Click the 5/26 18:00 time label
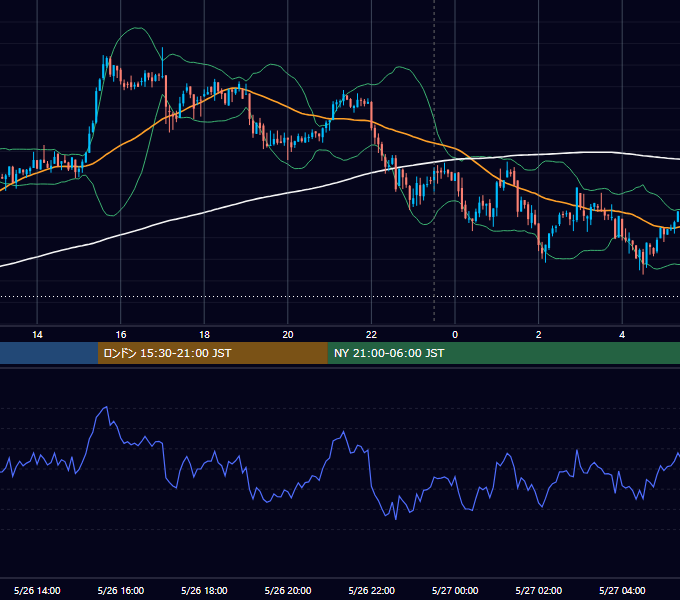Screen dimensions: 680x600 [204, 590]
